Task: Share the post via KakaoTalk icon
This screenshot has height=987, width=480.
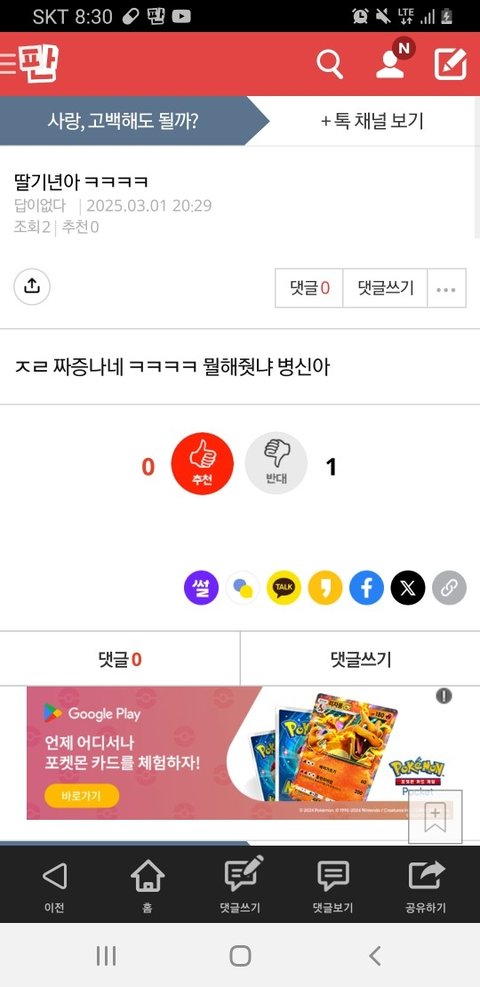Action: [x=284, y=588]
